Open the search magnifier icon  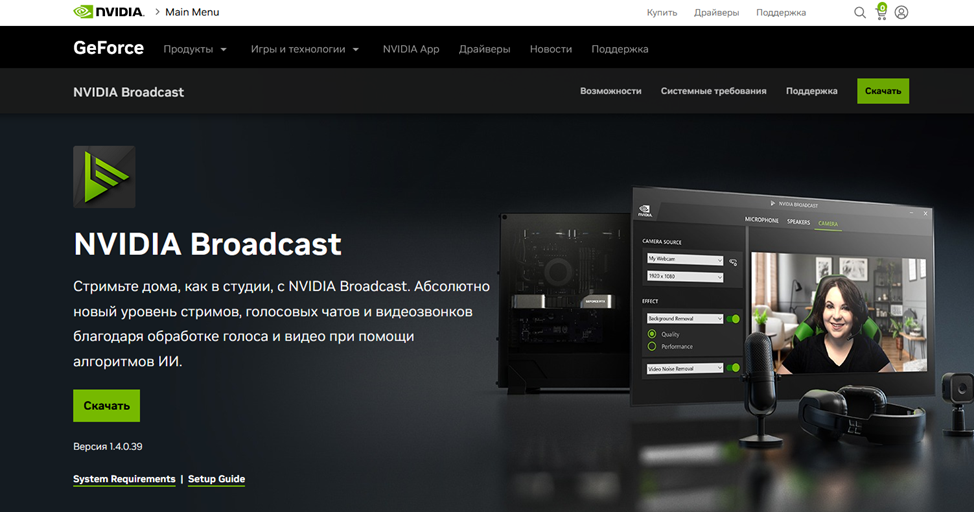coord(860,12)
